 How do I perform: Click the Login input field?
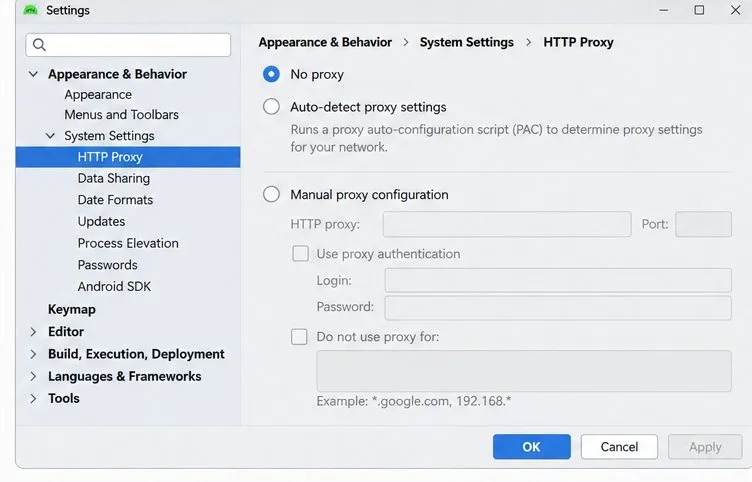pyautogui.click(x=558, y=280)
